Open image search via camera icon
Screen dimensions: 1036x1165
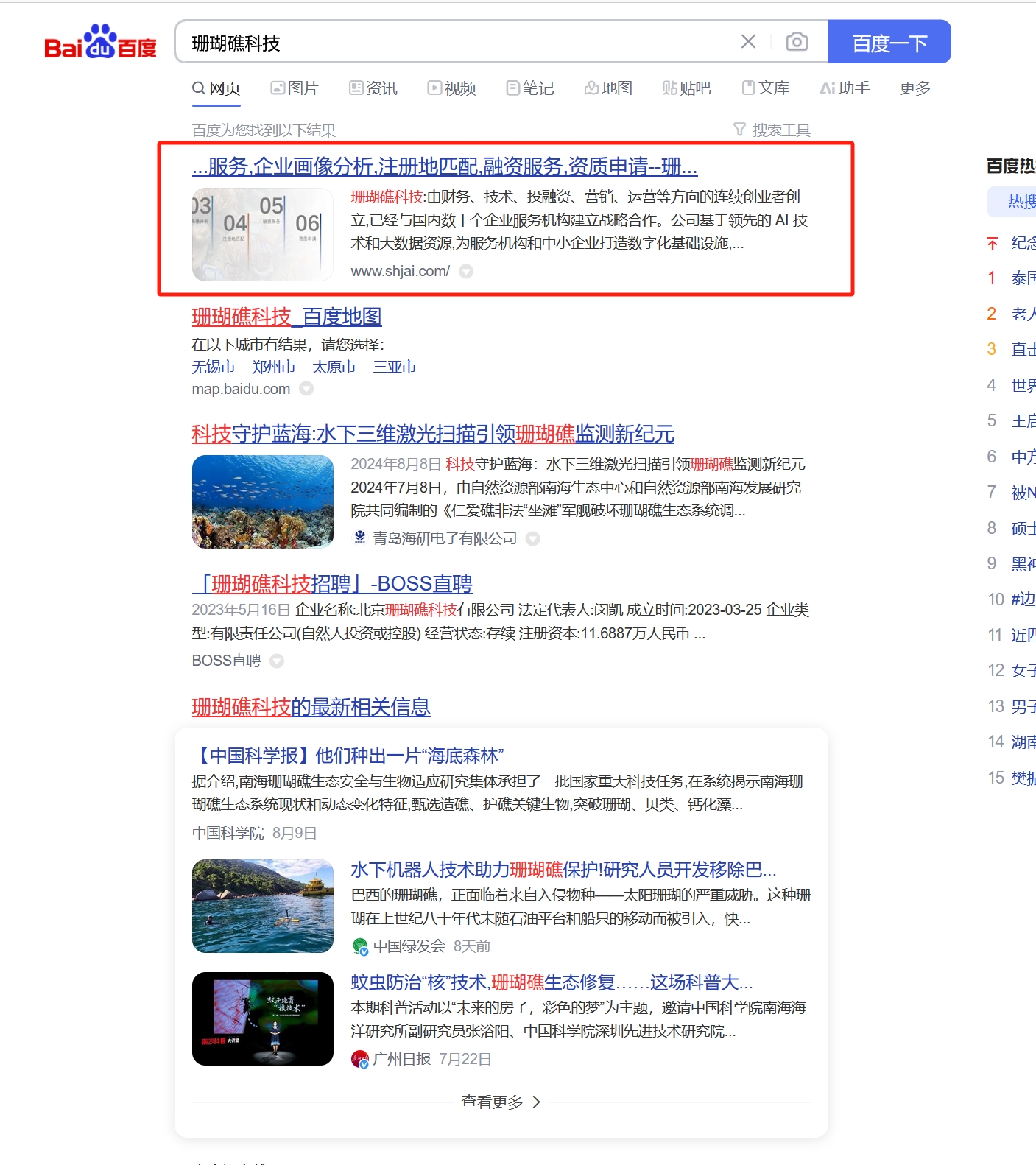(x=797, y=42)
